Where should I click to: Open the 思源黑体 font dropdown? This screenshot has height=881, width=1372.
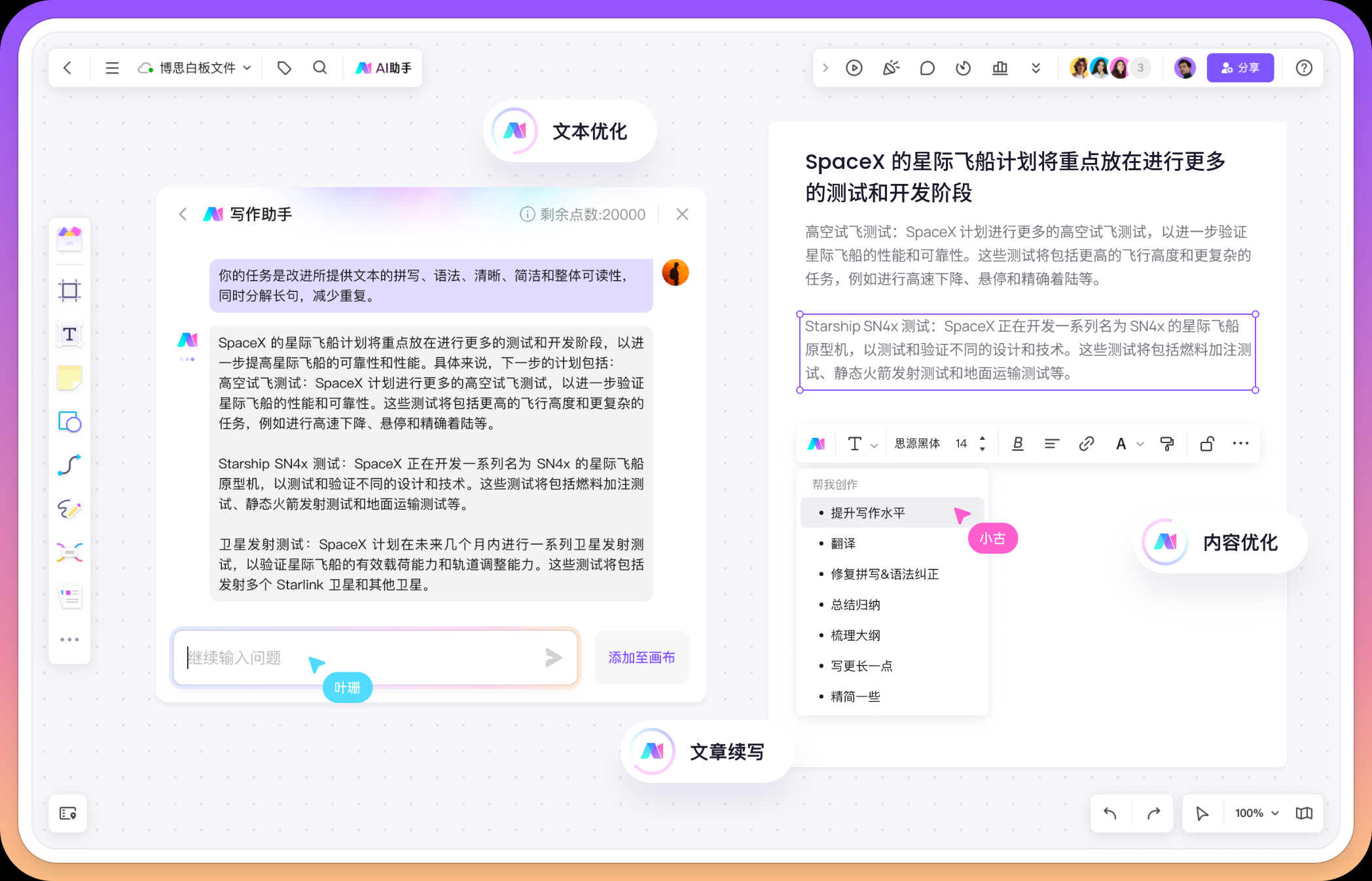coord(918,443)
